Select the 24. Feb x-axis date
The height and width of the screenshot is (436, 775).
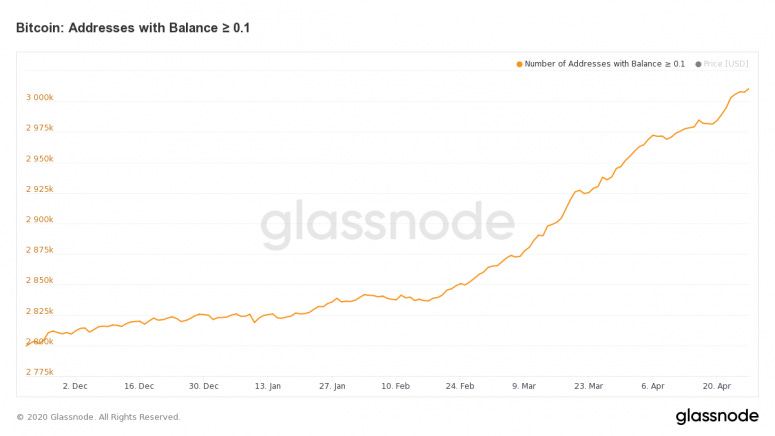pos(460,386)
